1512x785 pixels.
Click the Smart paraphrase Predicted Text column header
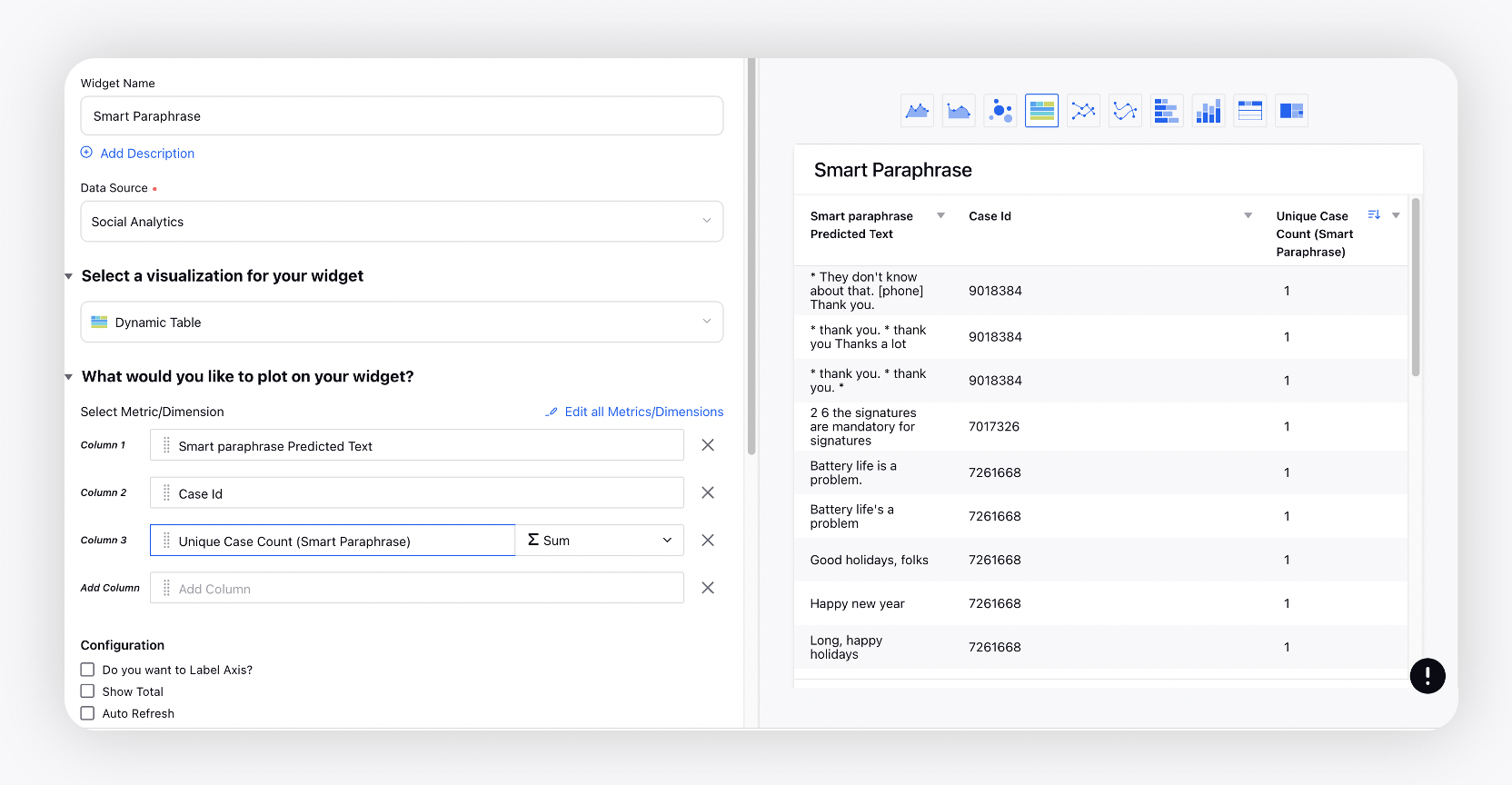click(861, 225)
